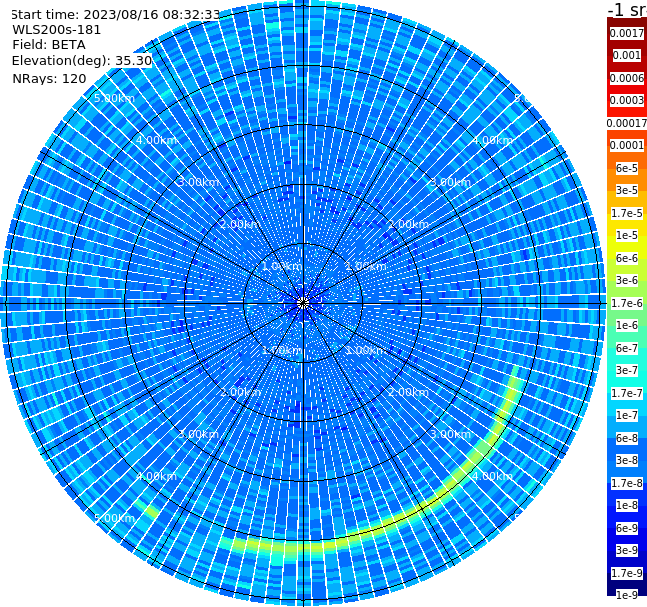
Task: Select the "3e-6" colorbar value
Action: coord(626,280)
